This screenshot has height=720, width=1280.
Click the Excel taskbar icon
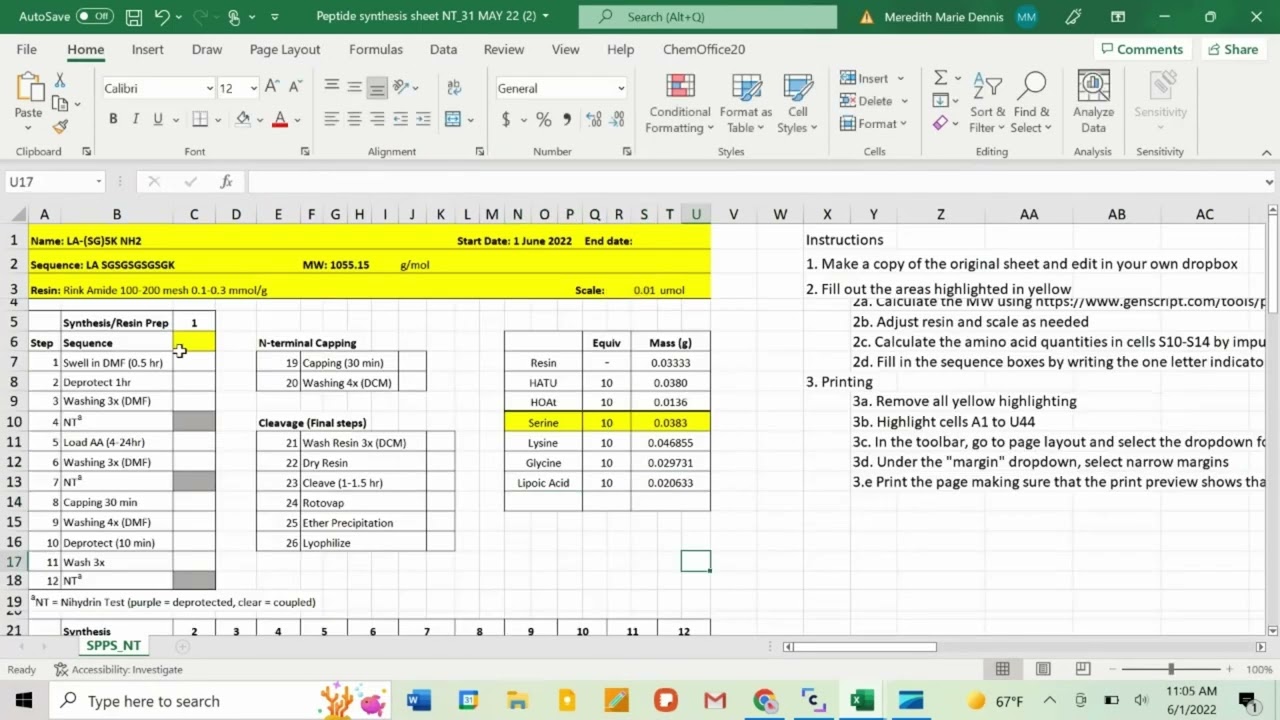(x=862, y=700)
